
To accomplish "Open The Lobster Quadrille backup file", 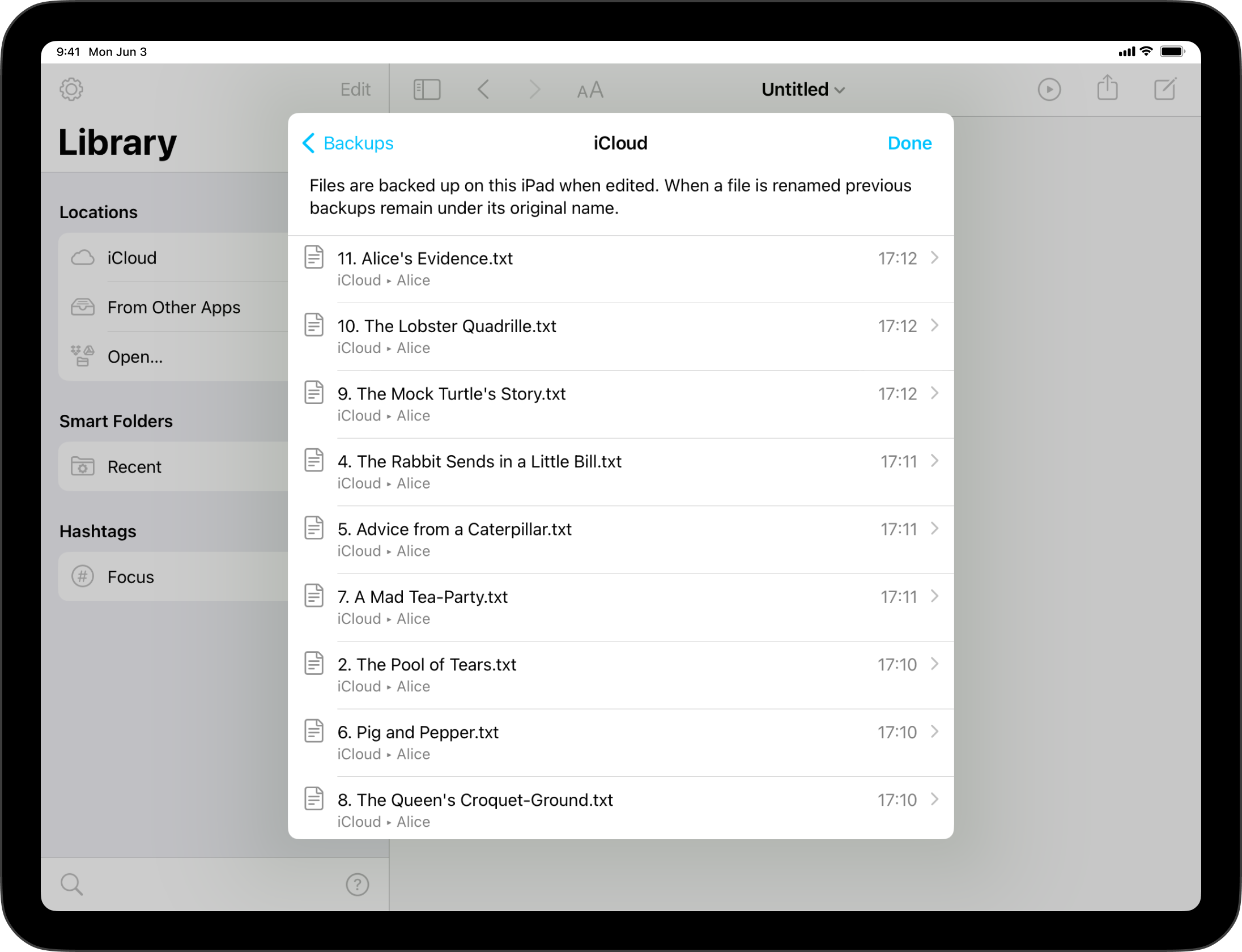I will [x=446, y=326].
